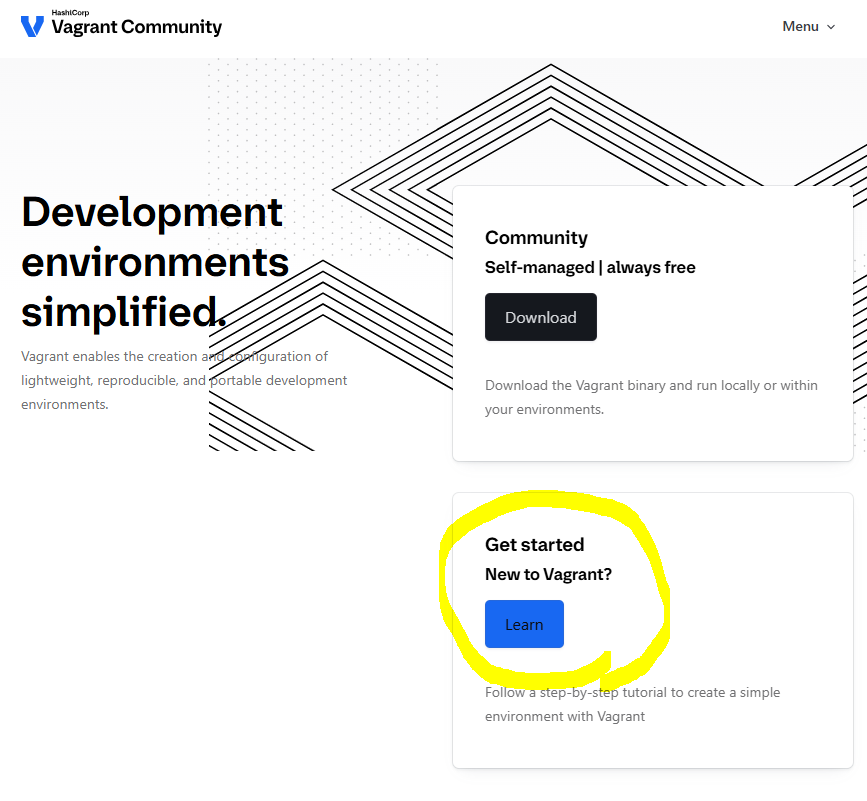Click the 'Get started' card heading
867x801 pixels.
(x=534, y=545)
